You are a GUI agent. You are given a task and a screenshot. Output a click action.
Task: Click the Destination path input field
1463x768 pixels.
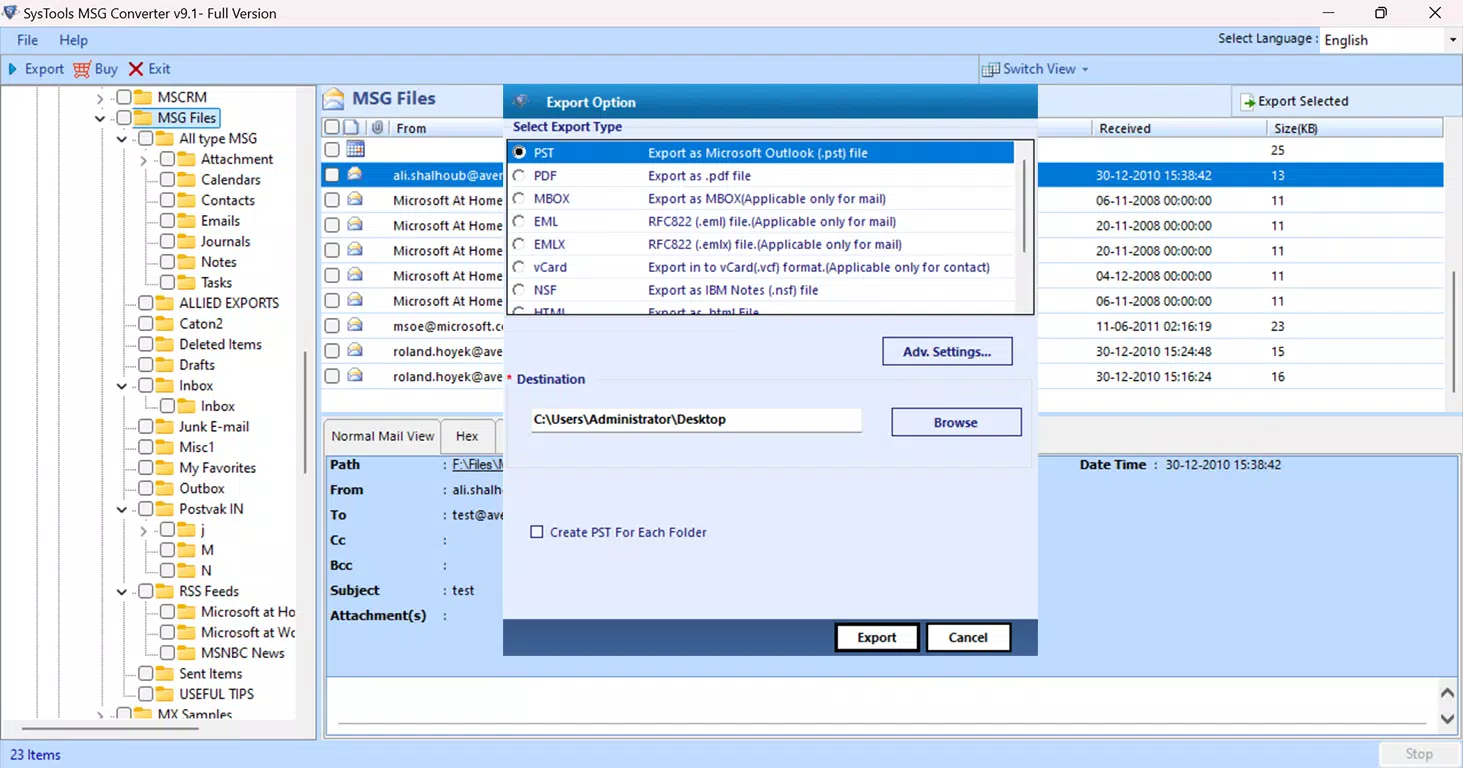[x=696, y=420]
